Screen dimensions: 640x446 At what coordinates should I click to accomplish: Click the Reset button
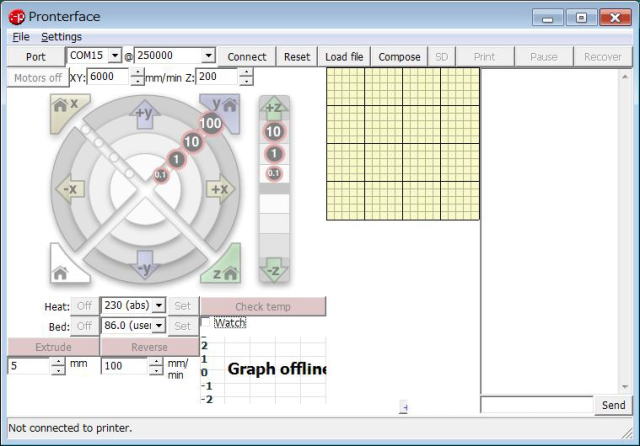pos(297,57)
